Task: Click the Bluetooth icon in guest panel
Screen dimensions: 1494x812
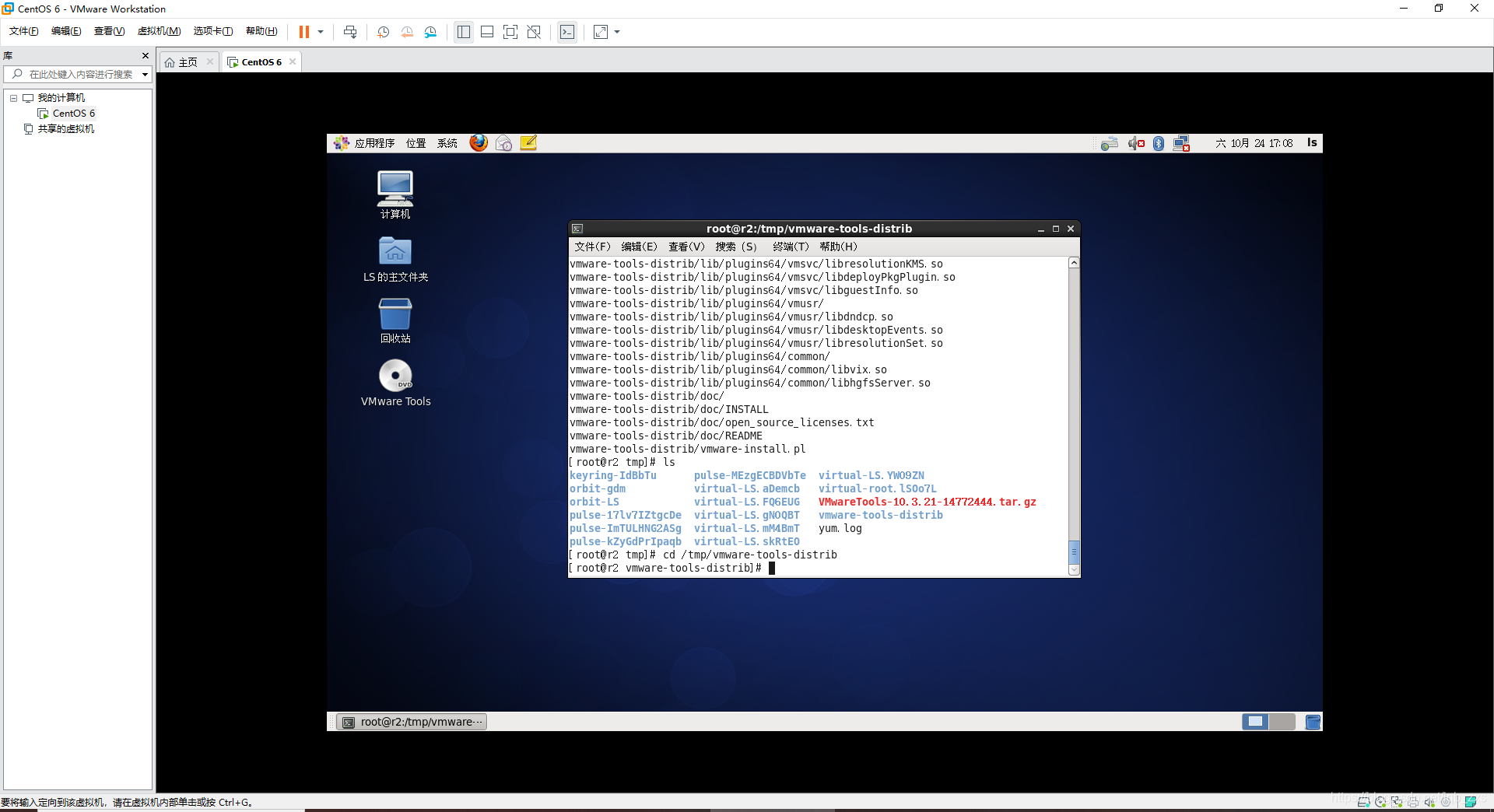Action: tap(1159, 143)
